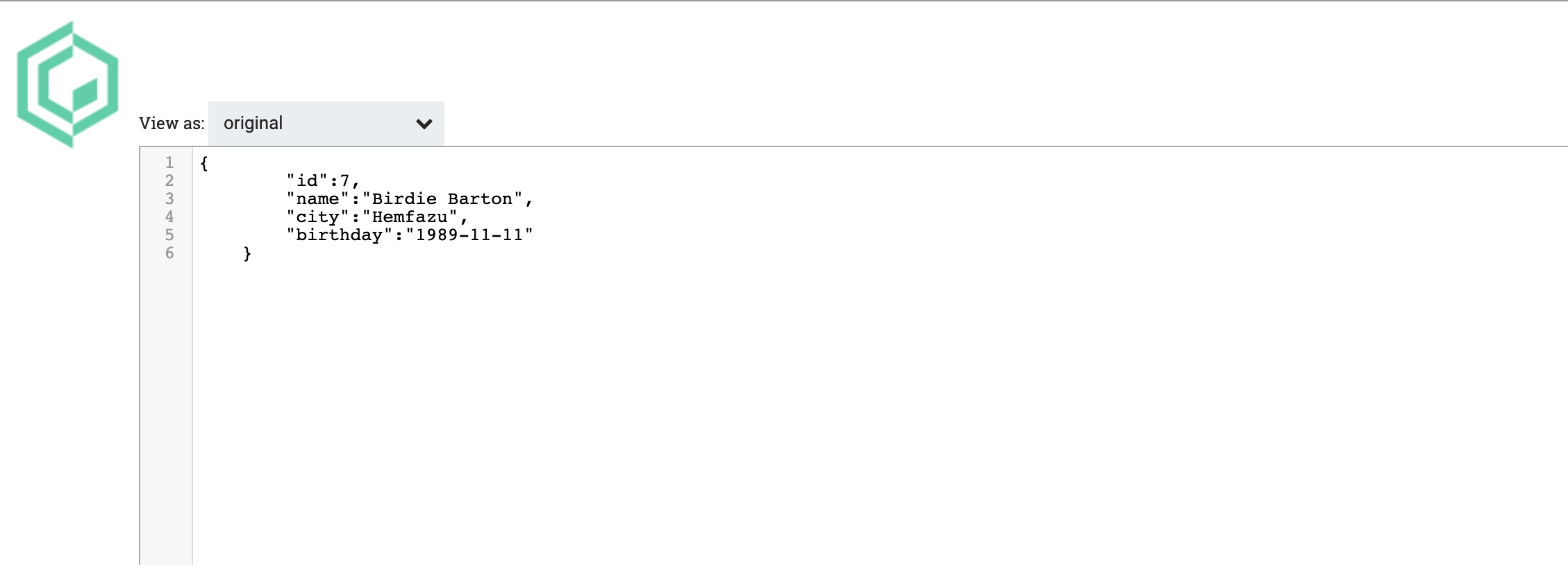The image size is (1568, 565).
Task: Click the "1989-11-11" birthday value
Action: point(469,235)
